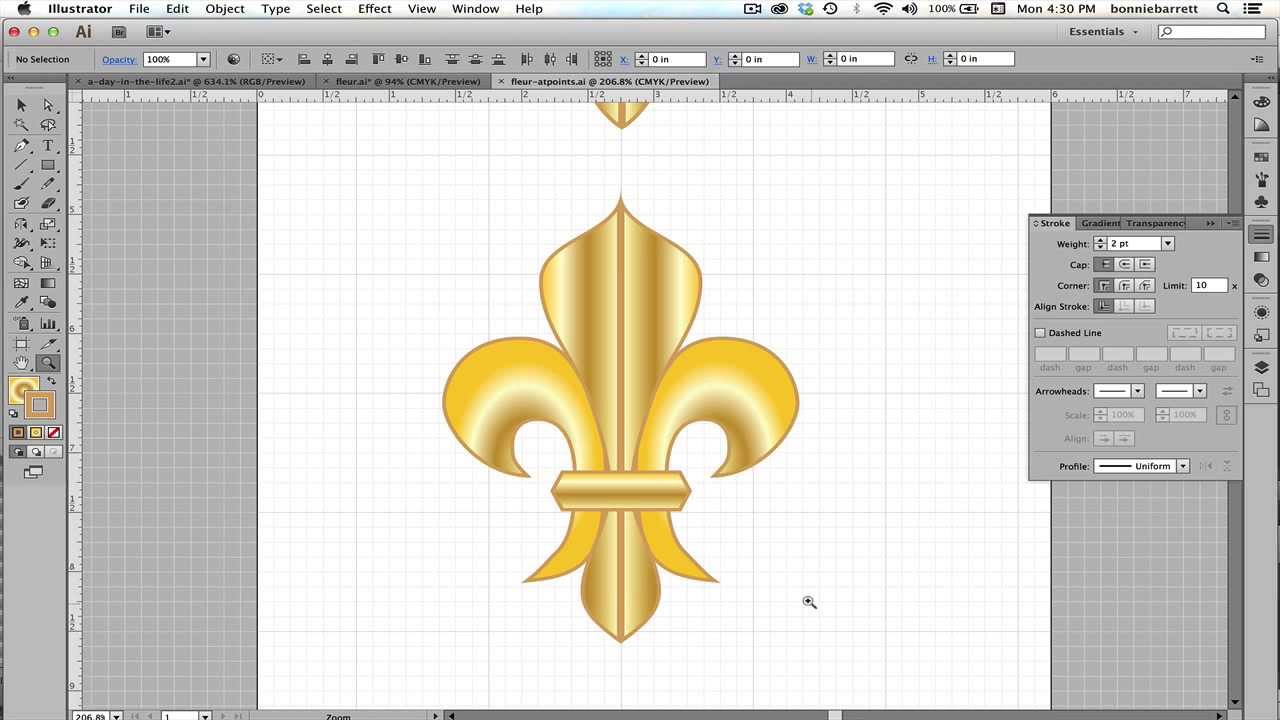This screenshot has height=720, width=1280.
Task: Click the Opacity link in control bar
Action: [x=118, y=59]
